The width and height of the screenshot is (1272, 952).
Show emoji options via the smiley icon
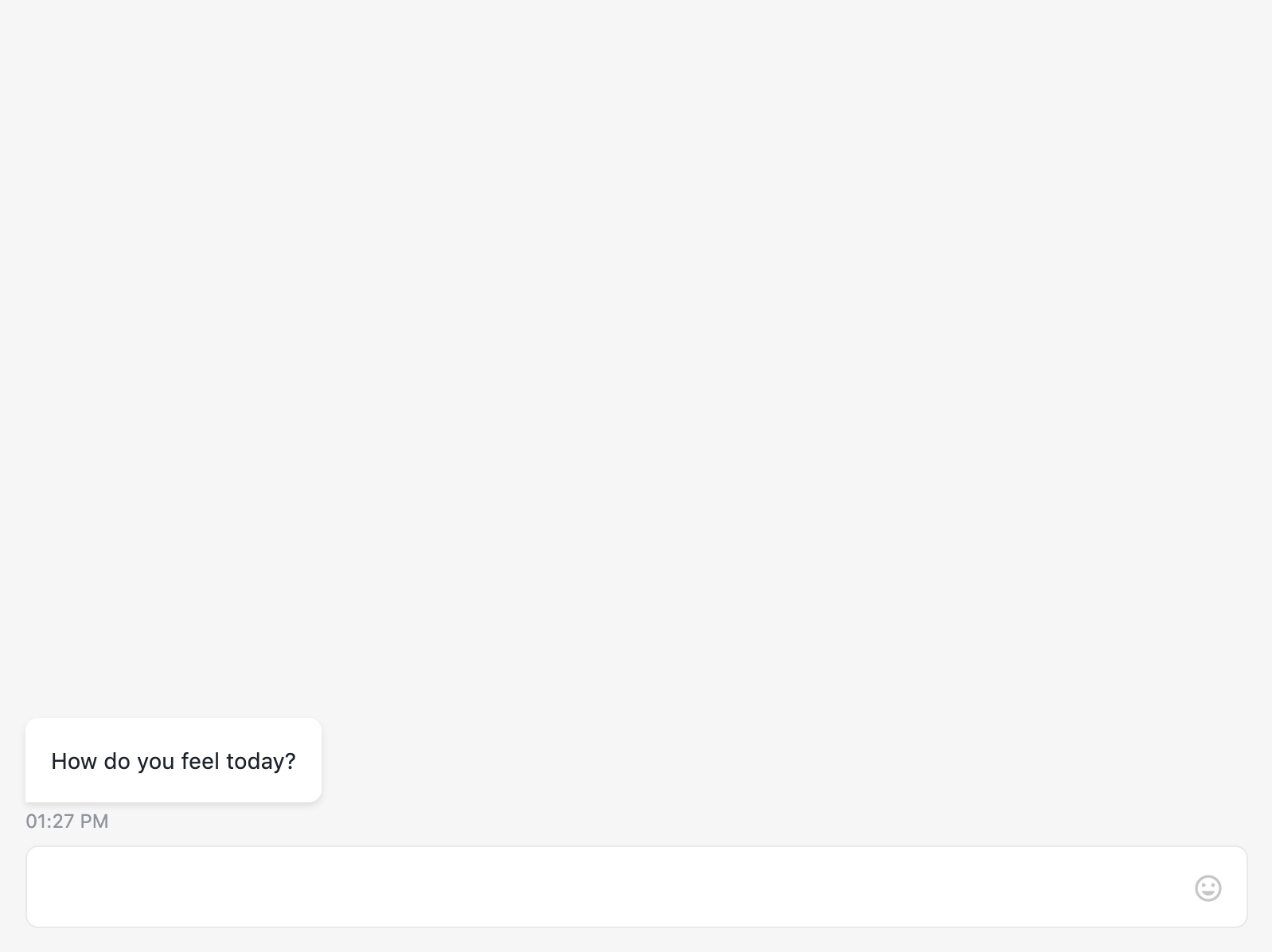(x=1208, y=888)
